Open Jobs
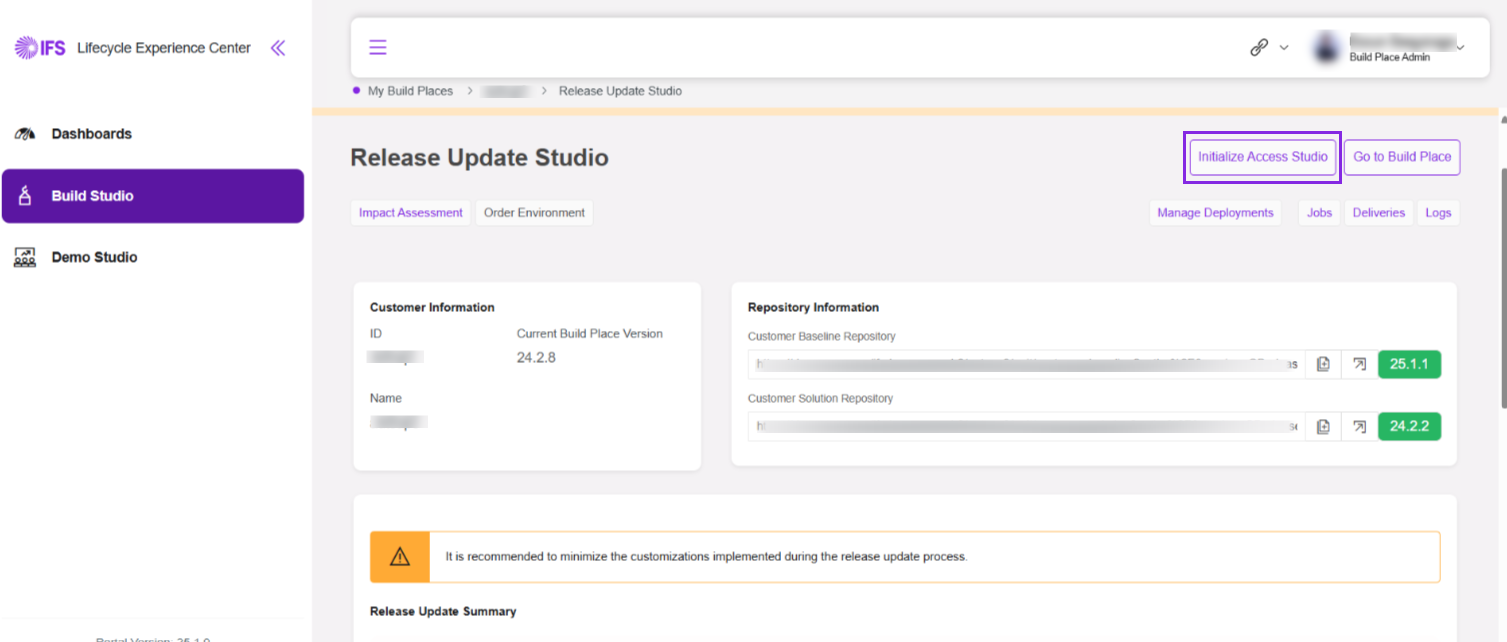The image size is (1507, 642). (1320, 213)
